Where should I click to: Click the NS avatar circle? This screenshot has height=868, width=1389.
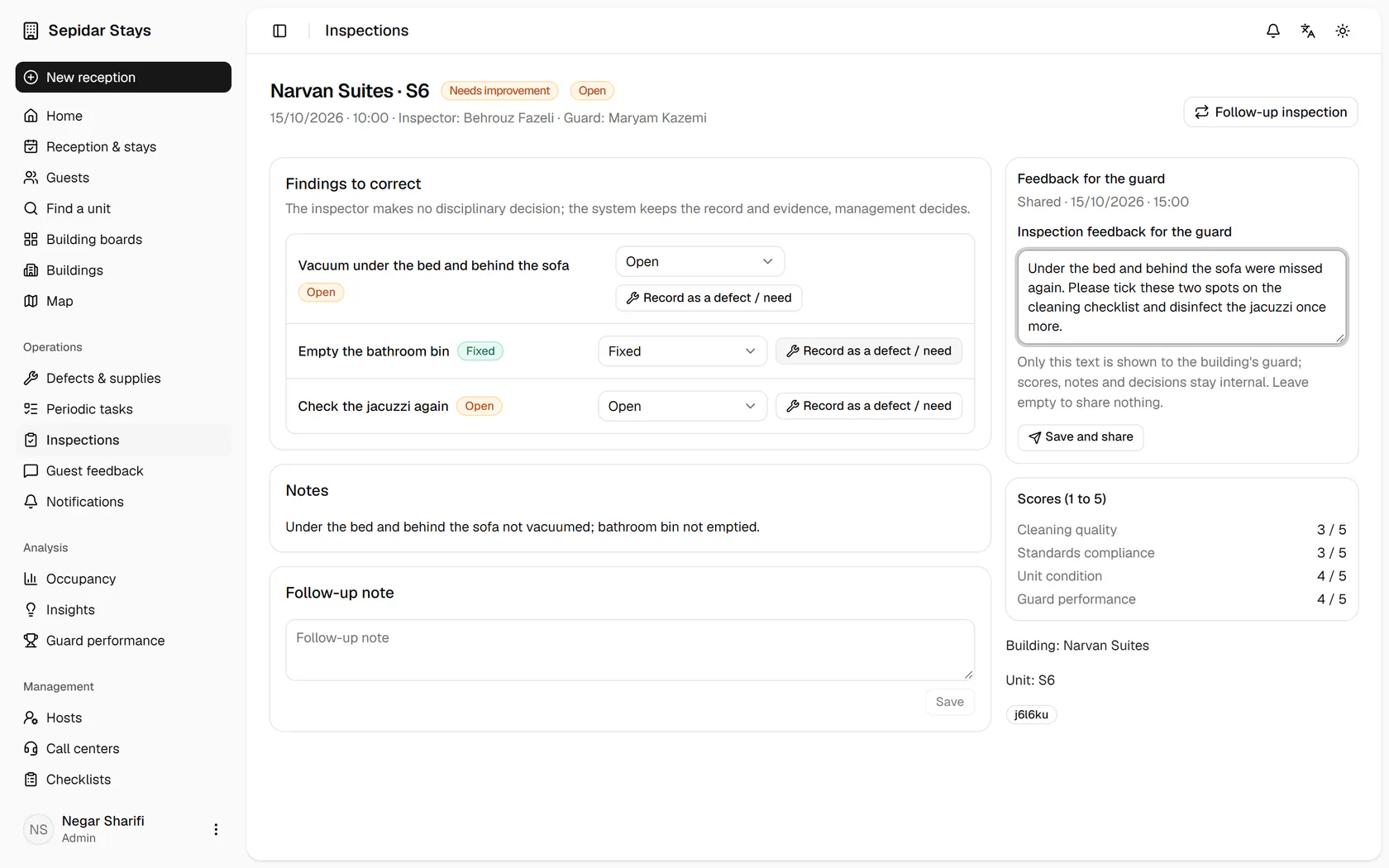point(39,829)
